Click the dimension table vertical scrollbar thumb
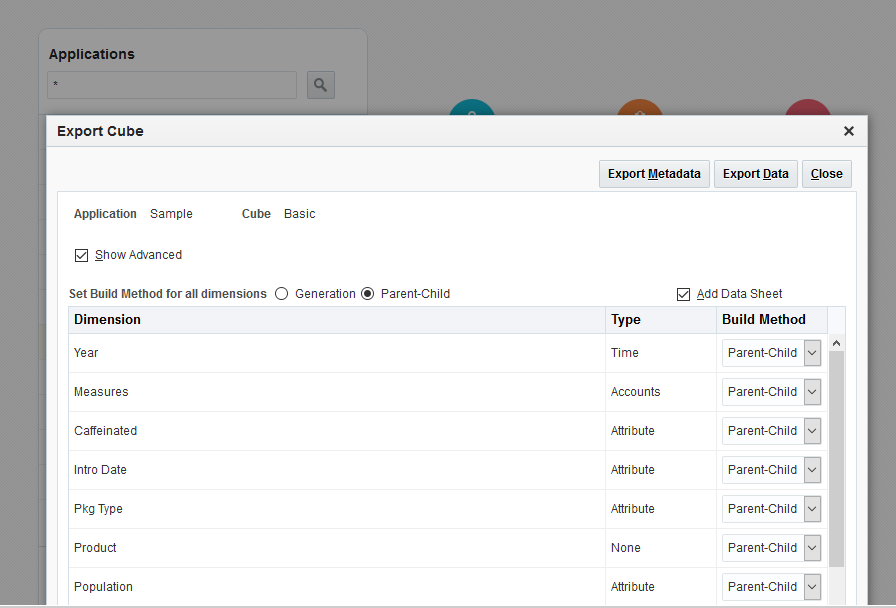The height and width of the screenshot is (608, 896). point(837,459)
